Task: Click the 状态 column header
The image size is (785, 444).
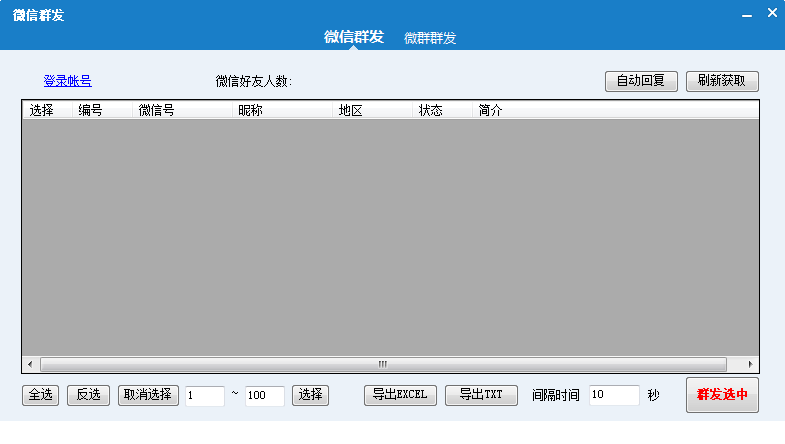Action: [443, 110]
